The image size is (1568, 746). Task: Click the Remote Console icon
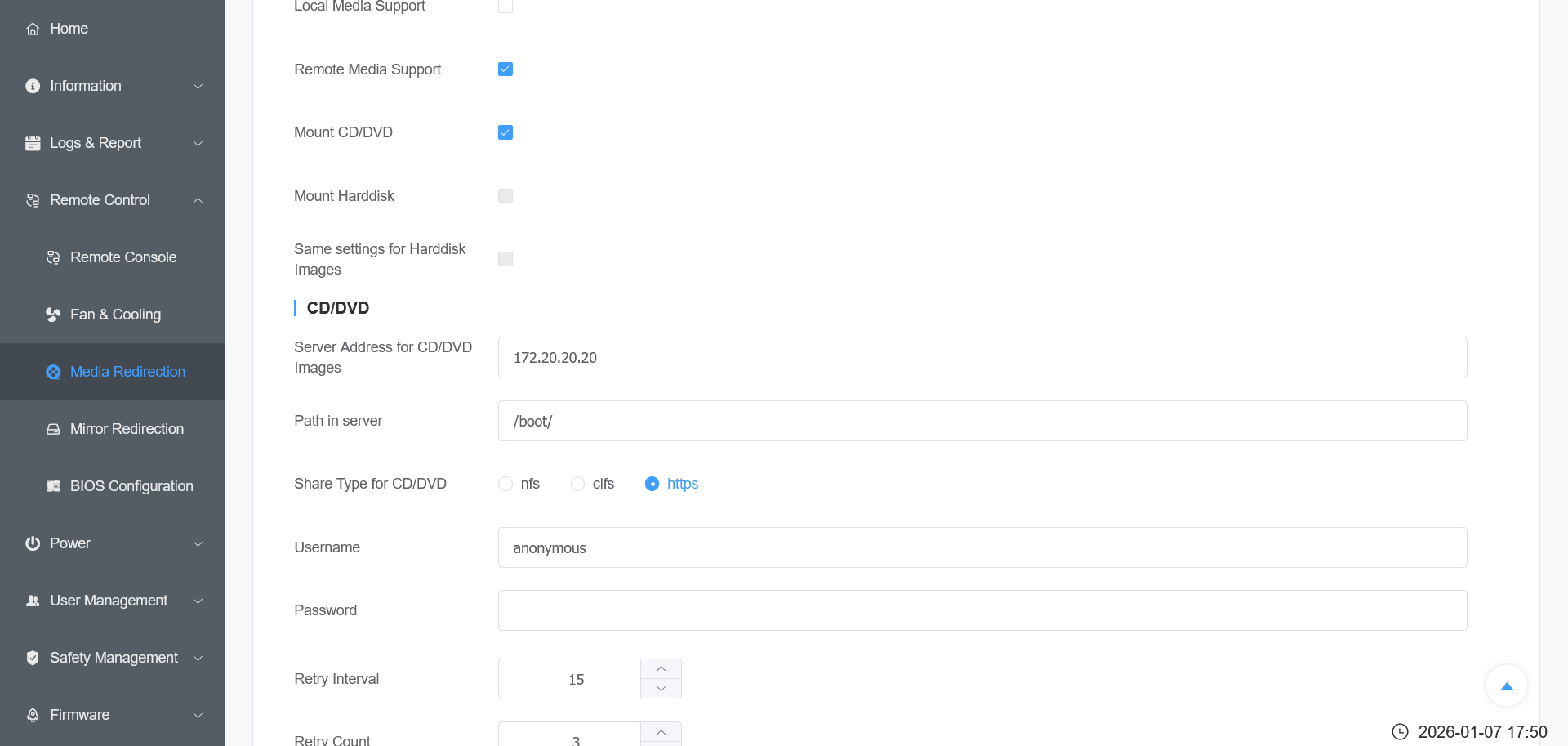pyautogui.click(x=53, y=257)
